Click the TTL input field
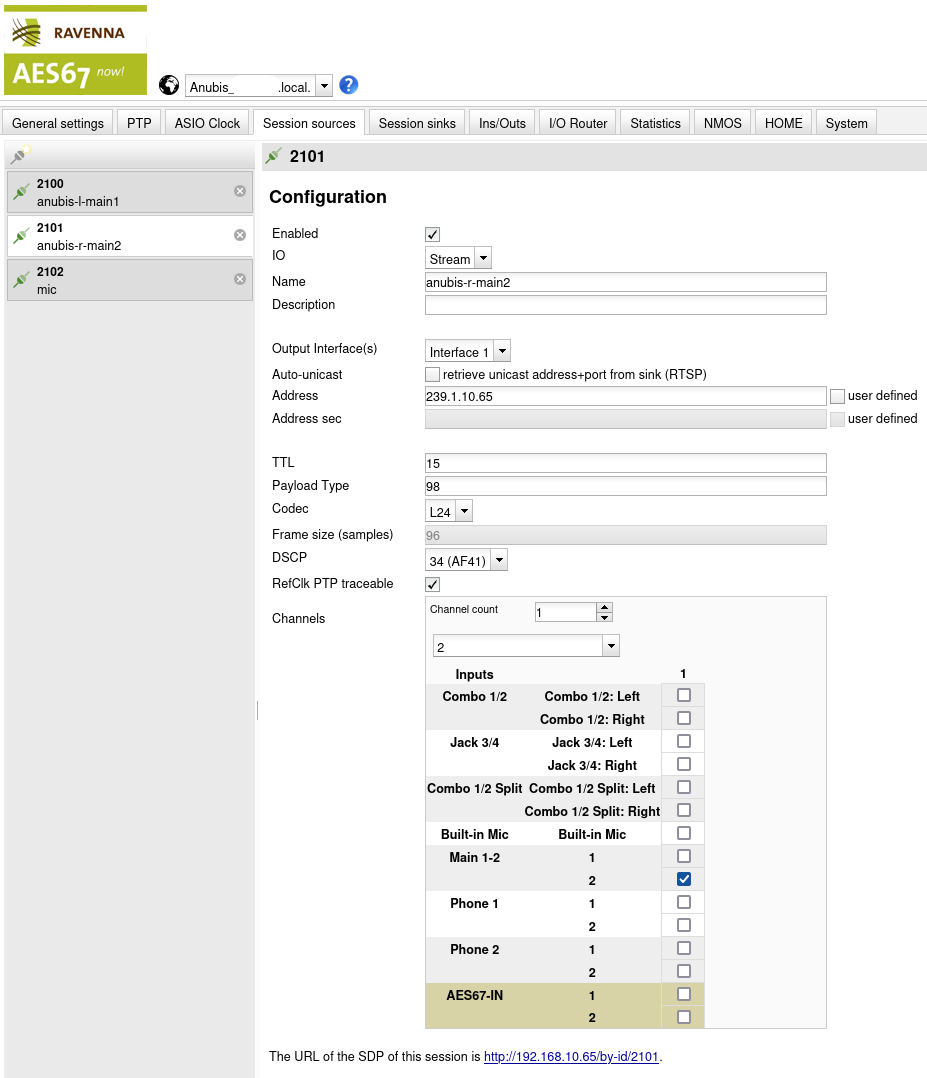The width and height of the screenshot is (927, 1078). click(626, 463)
